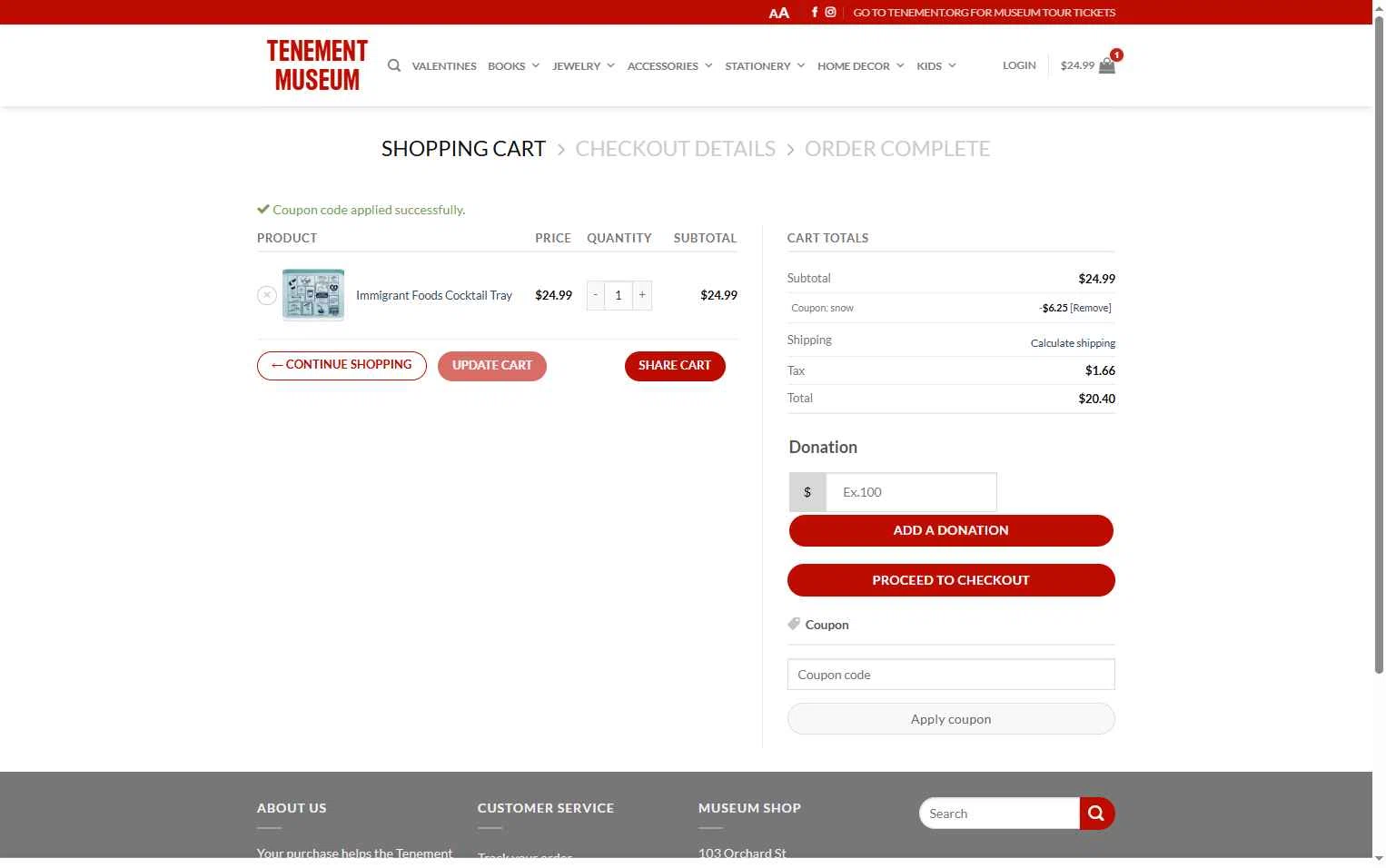Remove the snow coupon
The height and width of the screenshot is (868, 1386).
coord(1091,308)
